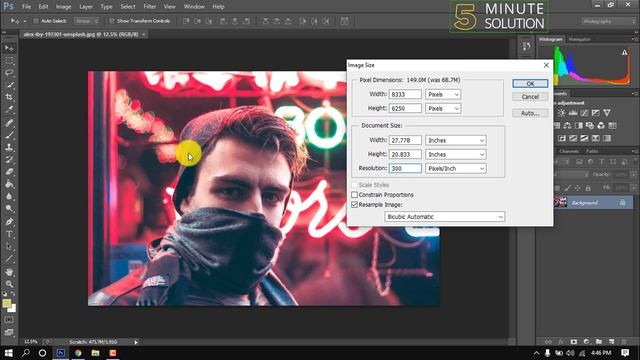Image resolution: width=640 pixels, height=360 pixels.
Task: Switch to the Channels tab
Action: pyautogui.click(x=569, y=151)
